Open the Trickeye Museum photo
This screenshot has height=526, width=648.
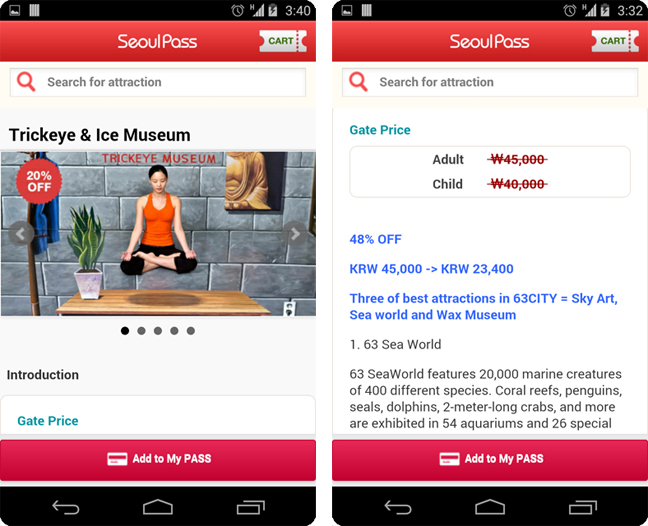tap(158, 234)
